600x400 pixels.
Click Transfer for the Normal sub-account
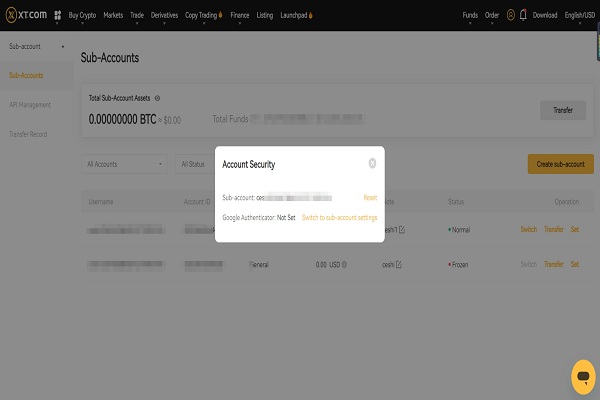pos(554,229)
